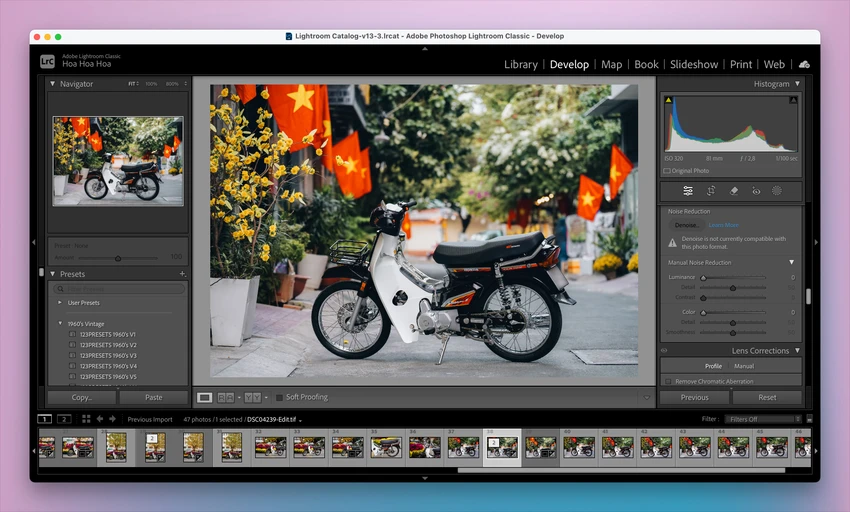Add a new preset with plus icon
Screen dimensions: 850x512
click(182, 274)
